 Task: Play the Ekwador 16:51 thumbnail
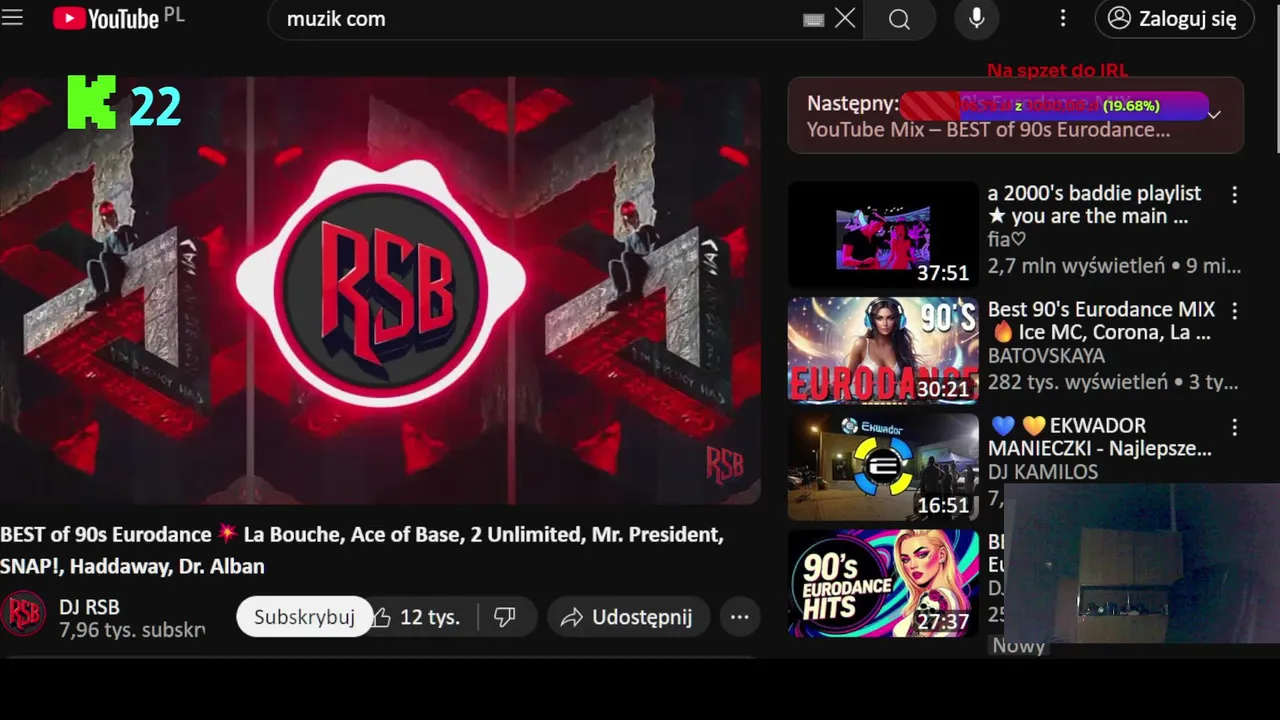pos(883,467)
